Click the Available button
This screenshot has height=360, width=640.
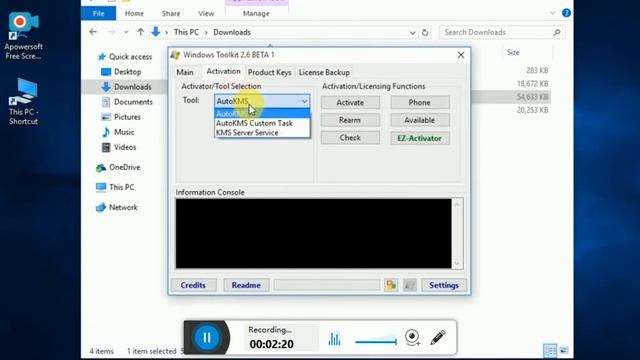point(420,120)
